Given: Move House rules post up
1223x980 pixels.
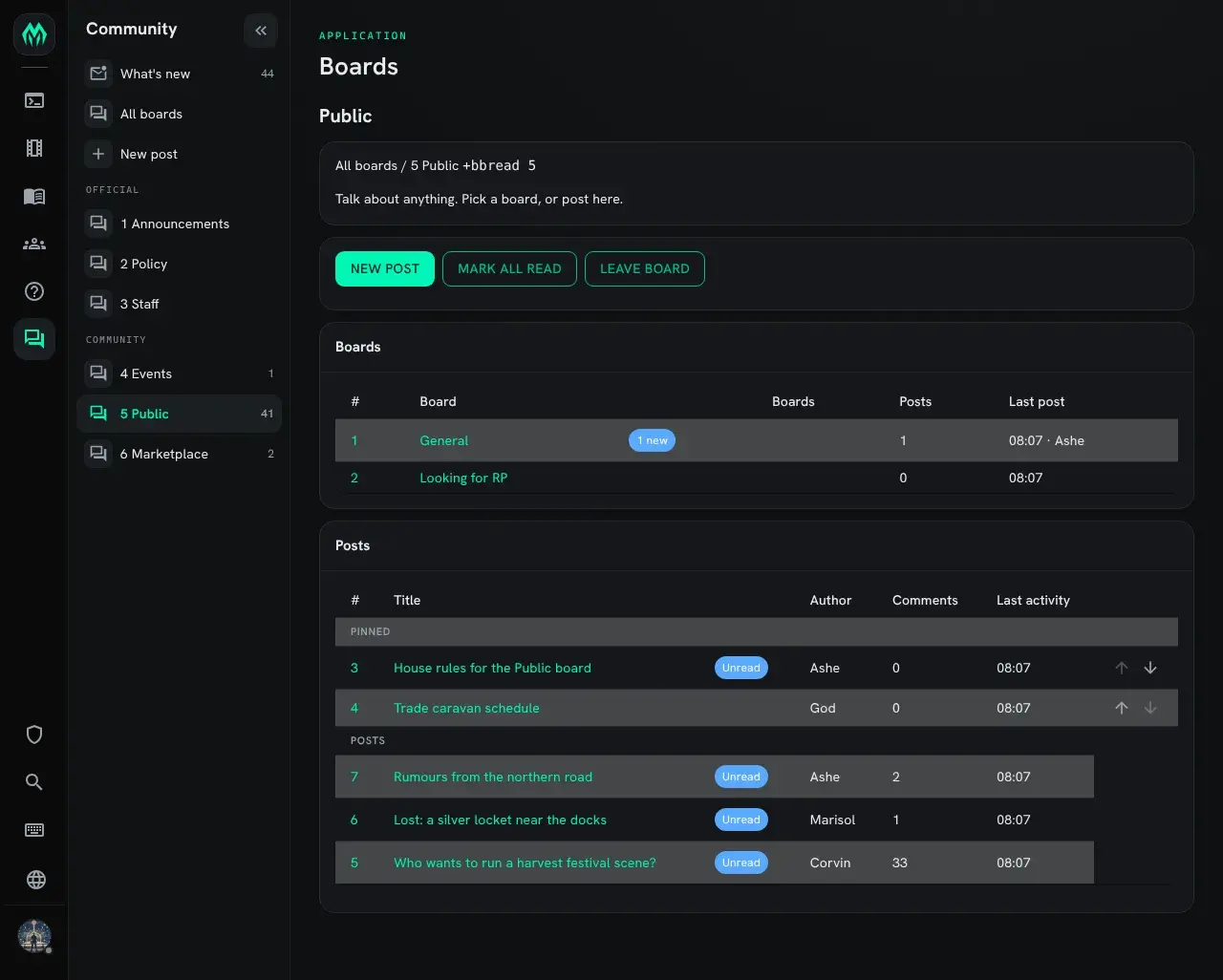Looking at the screenshot, I should [1122, 668].
